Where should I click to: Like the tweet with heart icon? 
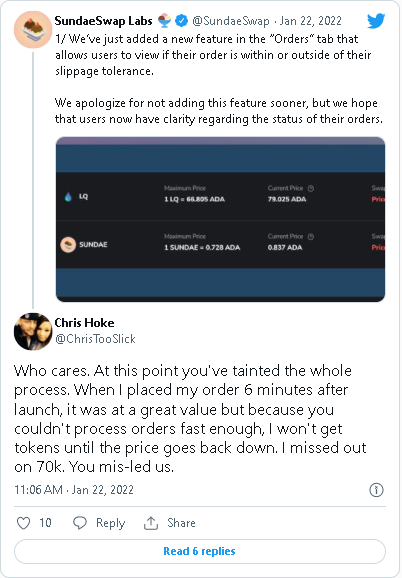pos(24,523)
